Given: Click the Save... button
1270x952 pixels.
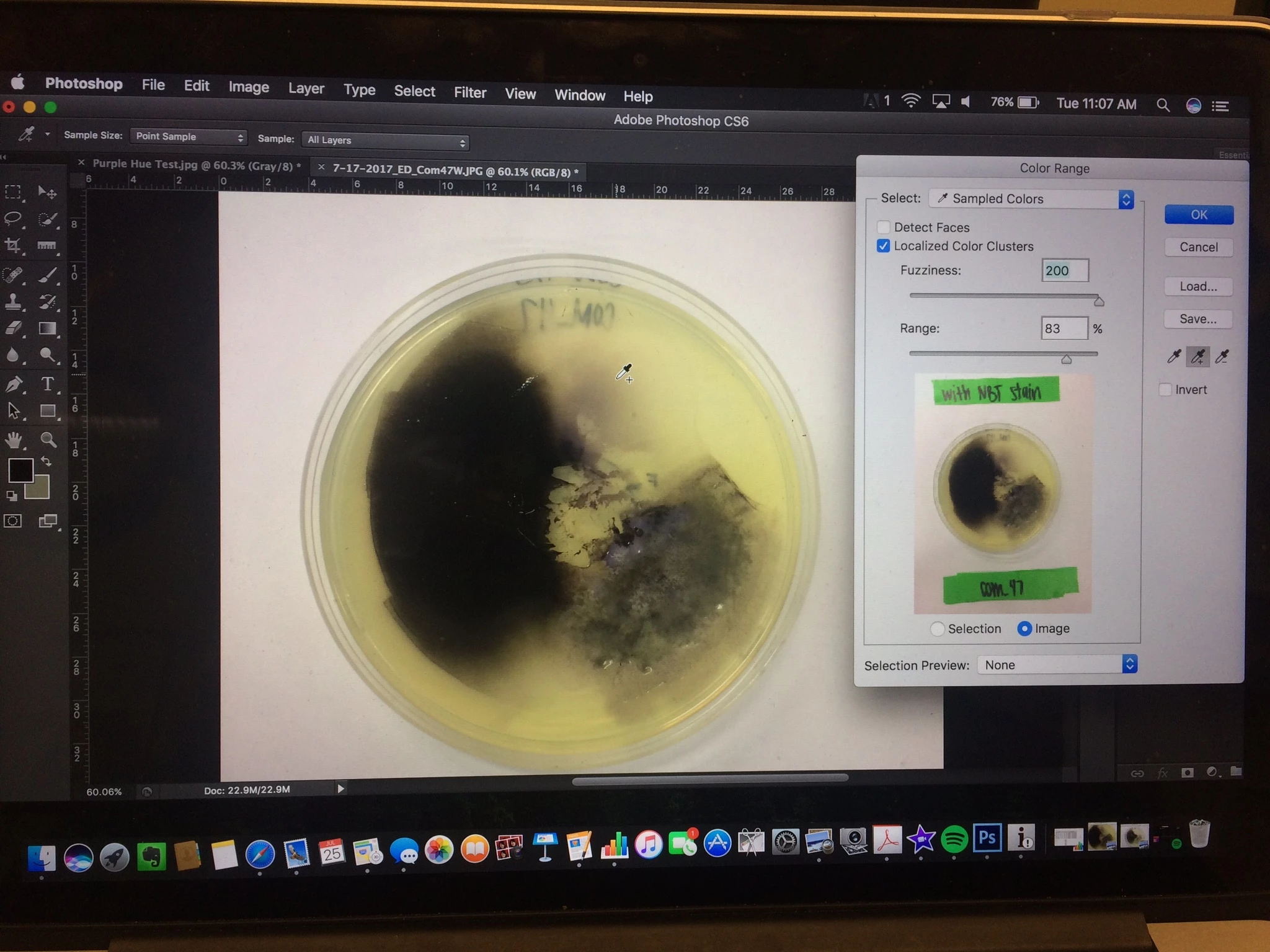Looking at the screenshot, I should (x=1197, y=319).
